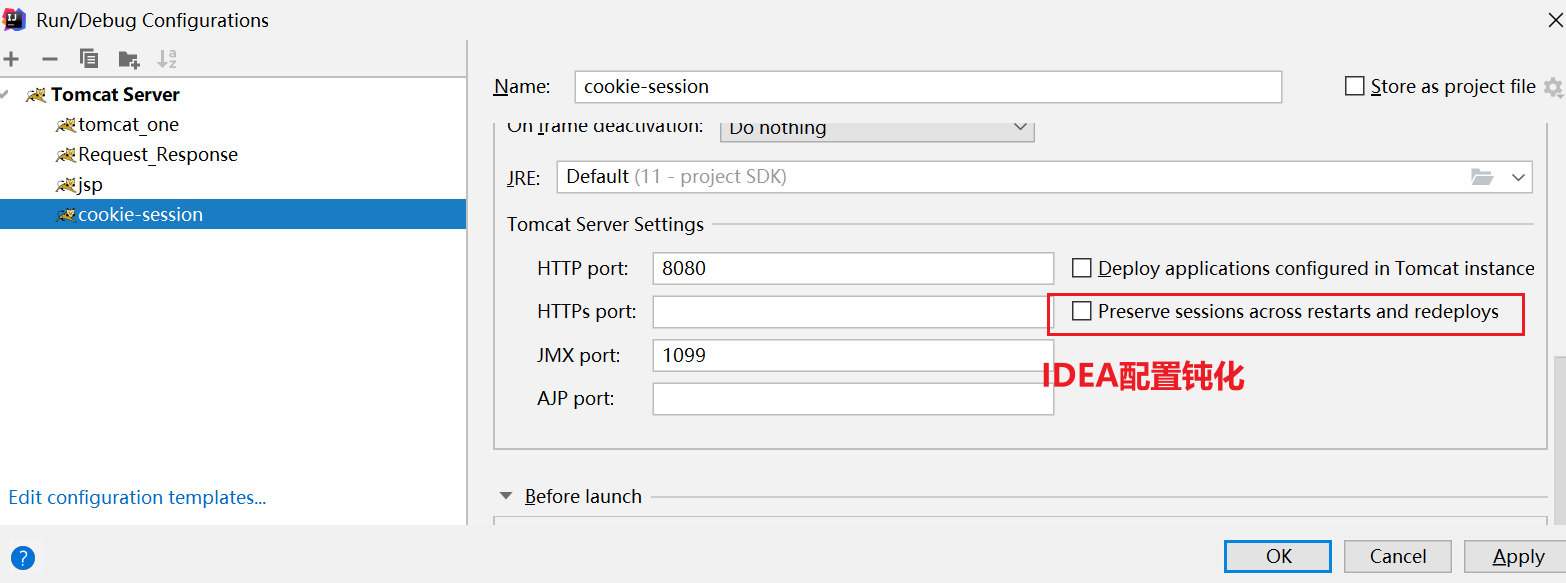Sort configurations alphabetically
The image size is (1566, 583).
167,59
